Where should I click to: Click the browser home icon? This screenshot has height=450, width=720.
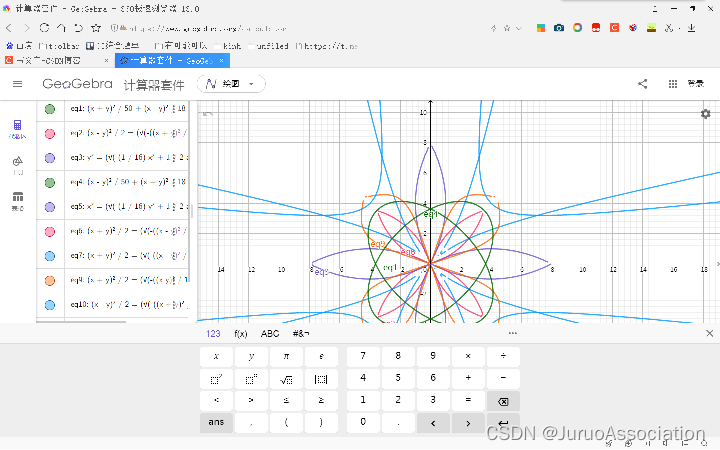pyautogui.click(x=61, y=28)
